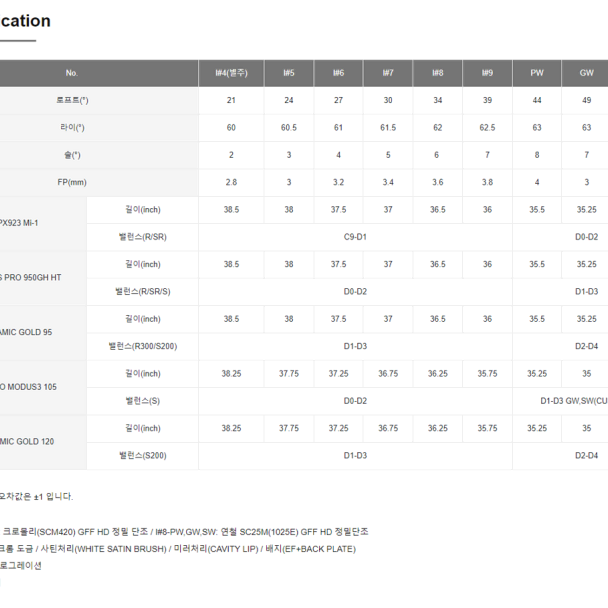Click FP value 3.4
The width and height of the screenshot is (608, 608).
388,182
